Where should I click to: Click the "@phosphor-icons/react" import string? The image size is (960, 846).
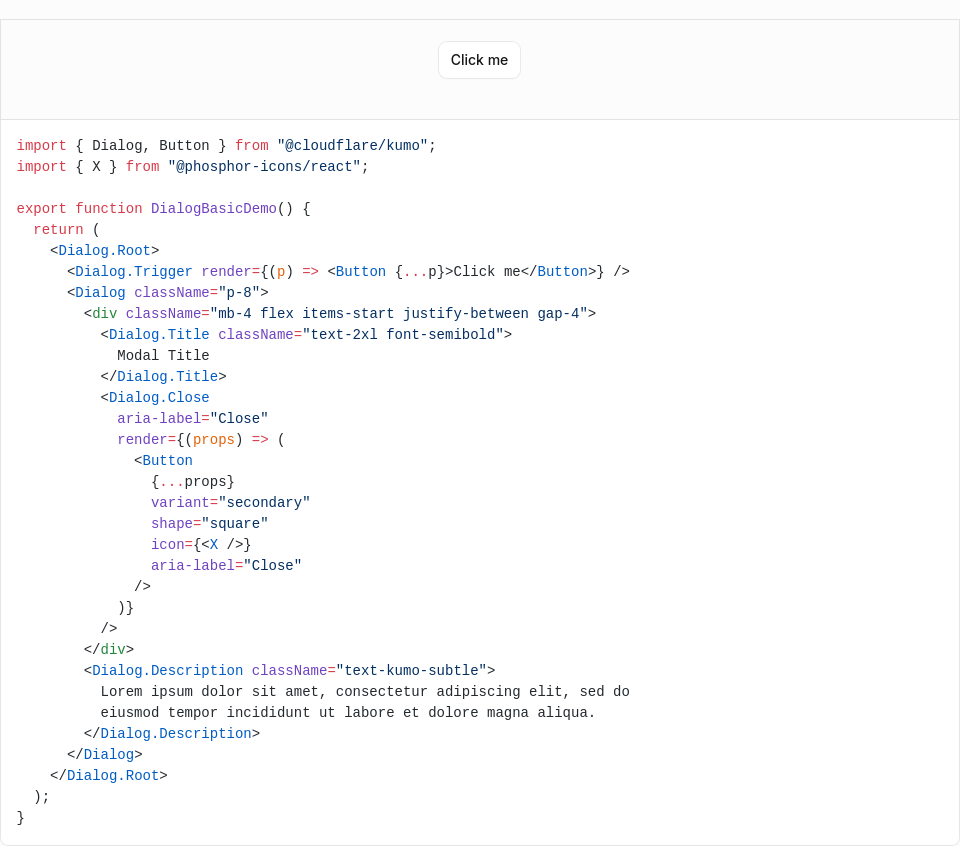[264, 167]
